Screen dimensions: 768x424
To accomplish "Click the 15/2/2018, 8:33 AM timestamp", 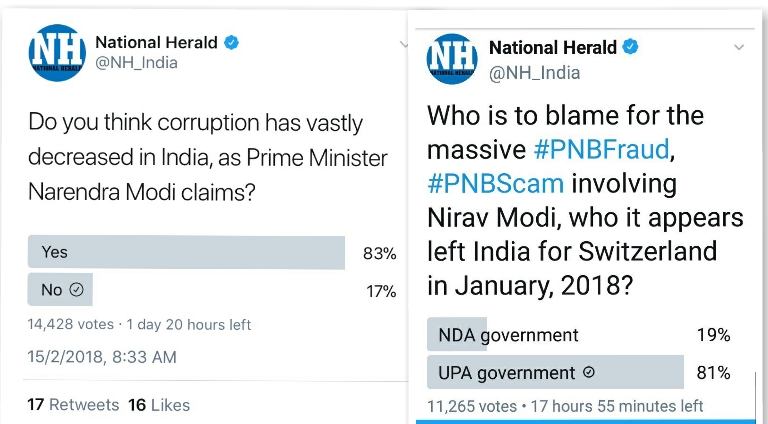I will (x=102, y=357).
